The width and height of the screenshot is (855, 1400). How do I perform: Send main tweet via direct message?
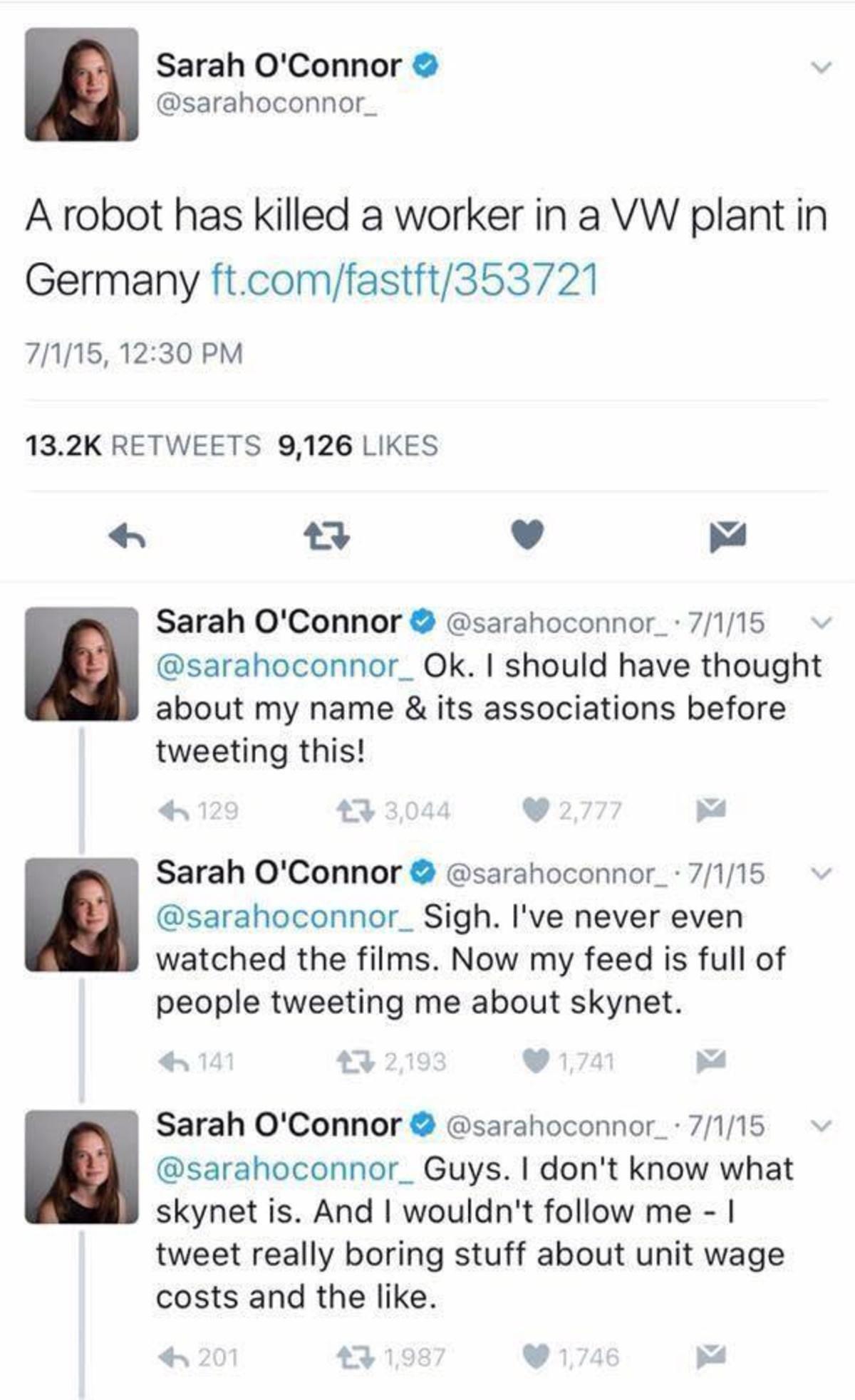coord(727,536)
